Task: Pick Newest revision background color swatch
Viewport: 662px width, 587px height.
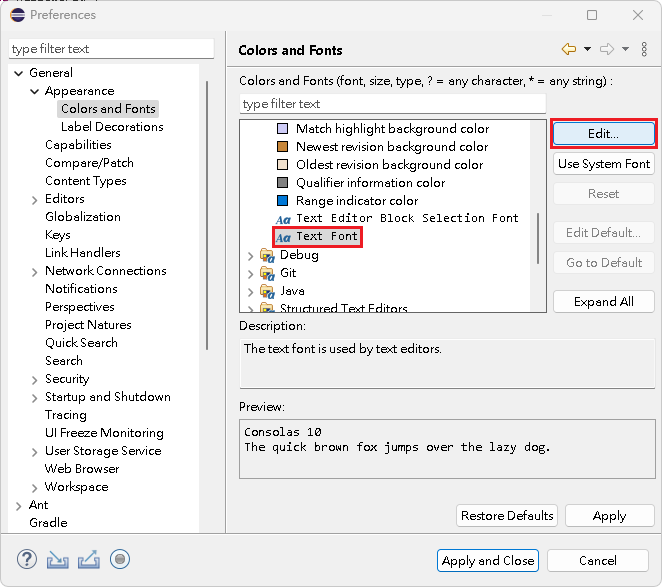Action: [282, 147]
